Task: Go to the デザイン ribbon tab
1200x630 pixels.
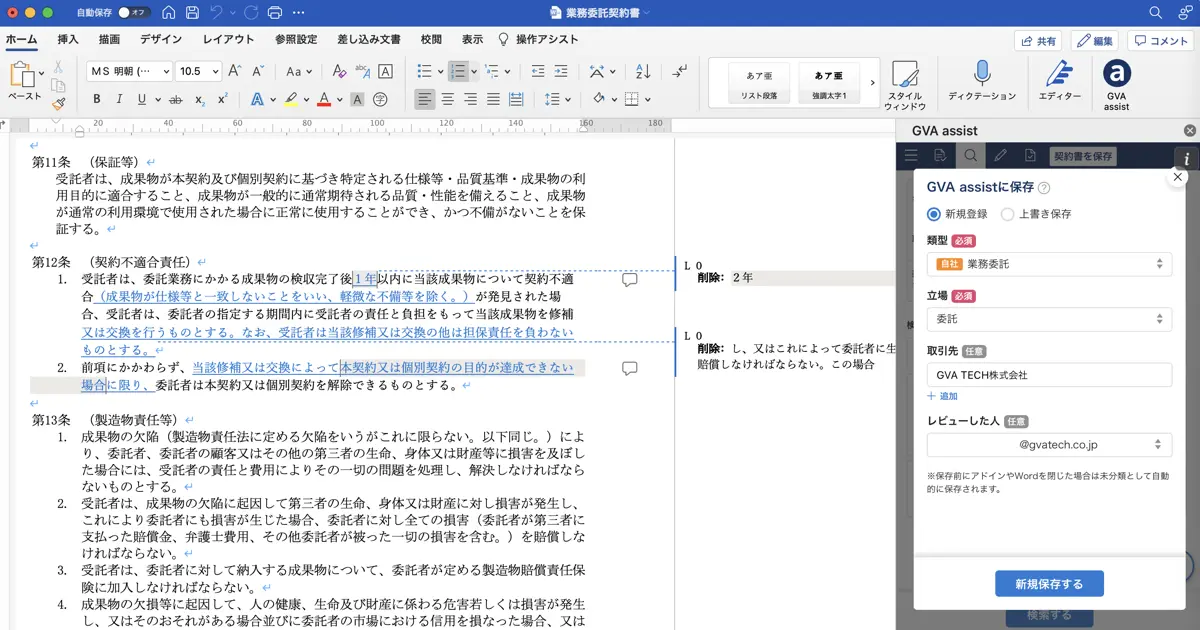Action: tap(161, 40)
